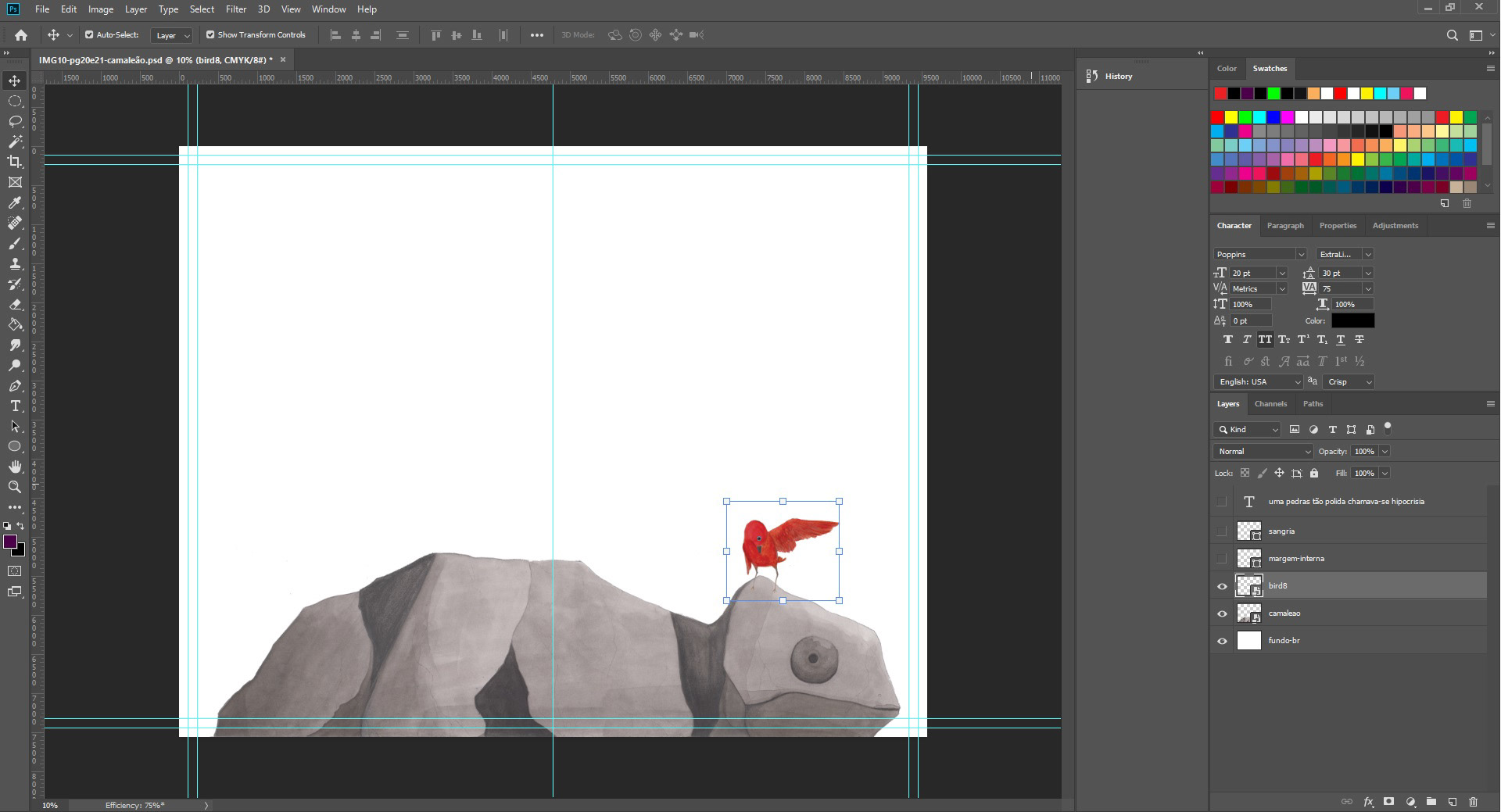Select the Eyedropper tool

pos(15,202)
